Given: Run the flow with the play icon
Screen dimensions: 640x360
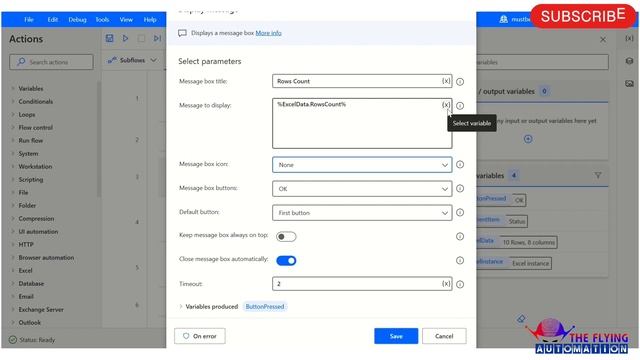Looking at the screenshot, I should click(125, 38).
